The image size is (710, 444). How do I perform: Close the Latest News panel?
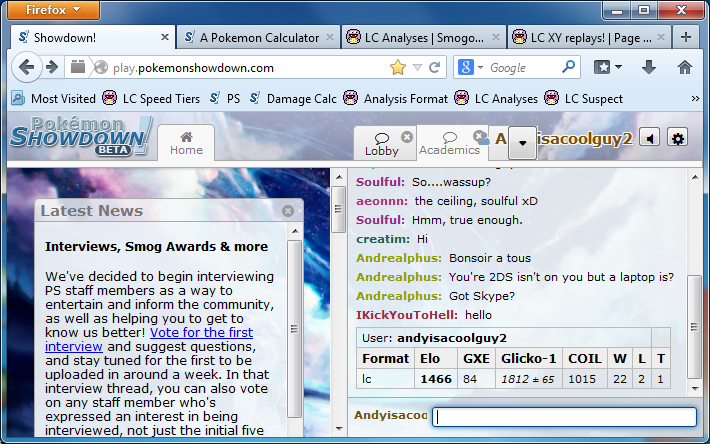288,211
